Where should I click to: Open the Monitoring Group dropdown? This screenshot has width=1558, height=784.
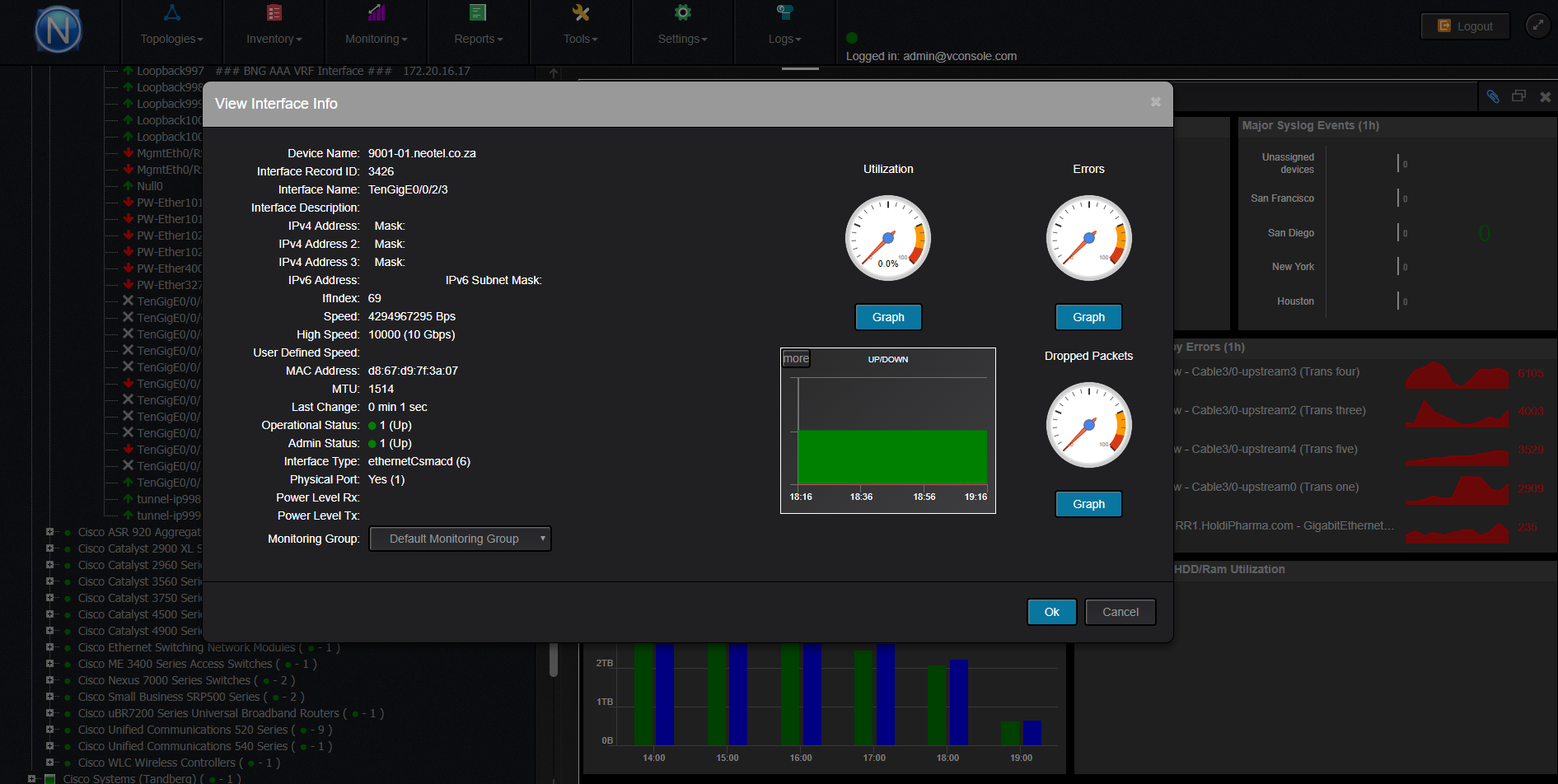pyautogui.click(x=460, y=539)
